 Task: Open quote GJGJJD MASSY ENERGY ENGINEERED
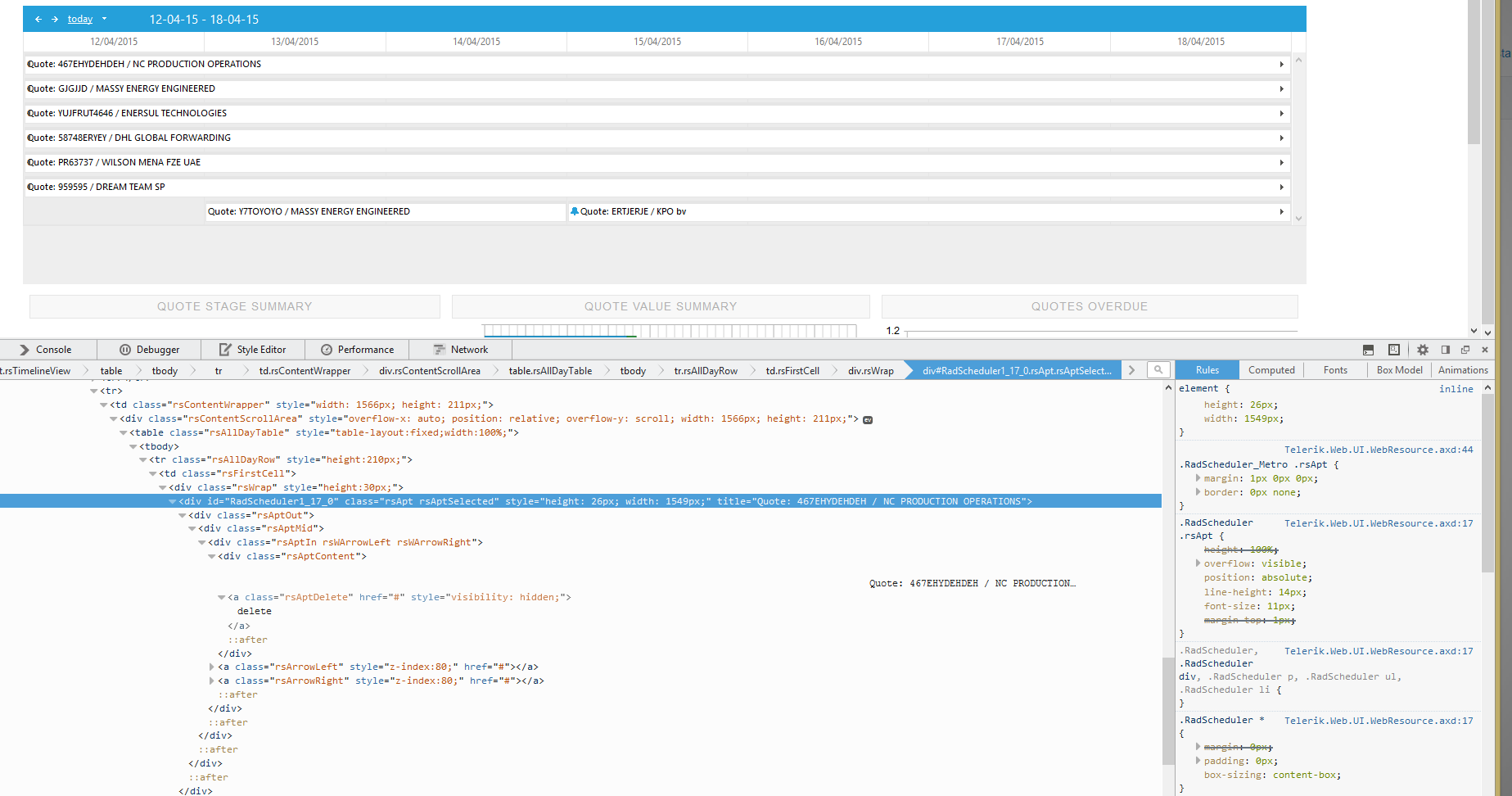[657, 88]
